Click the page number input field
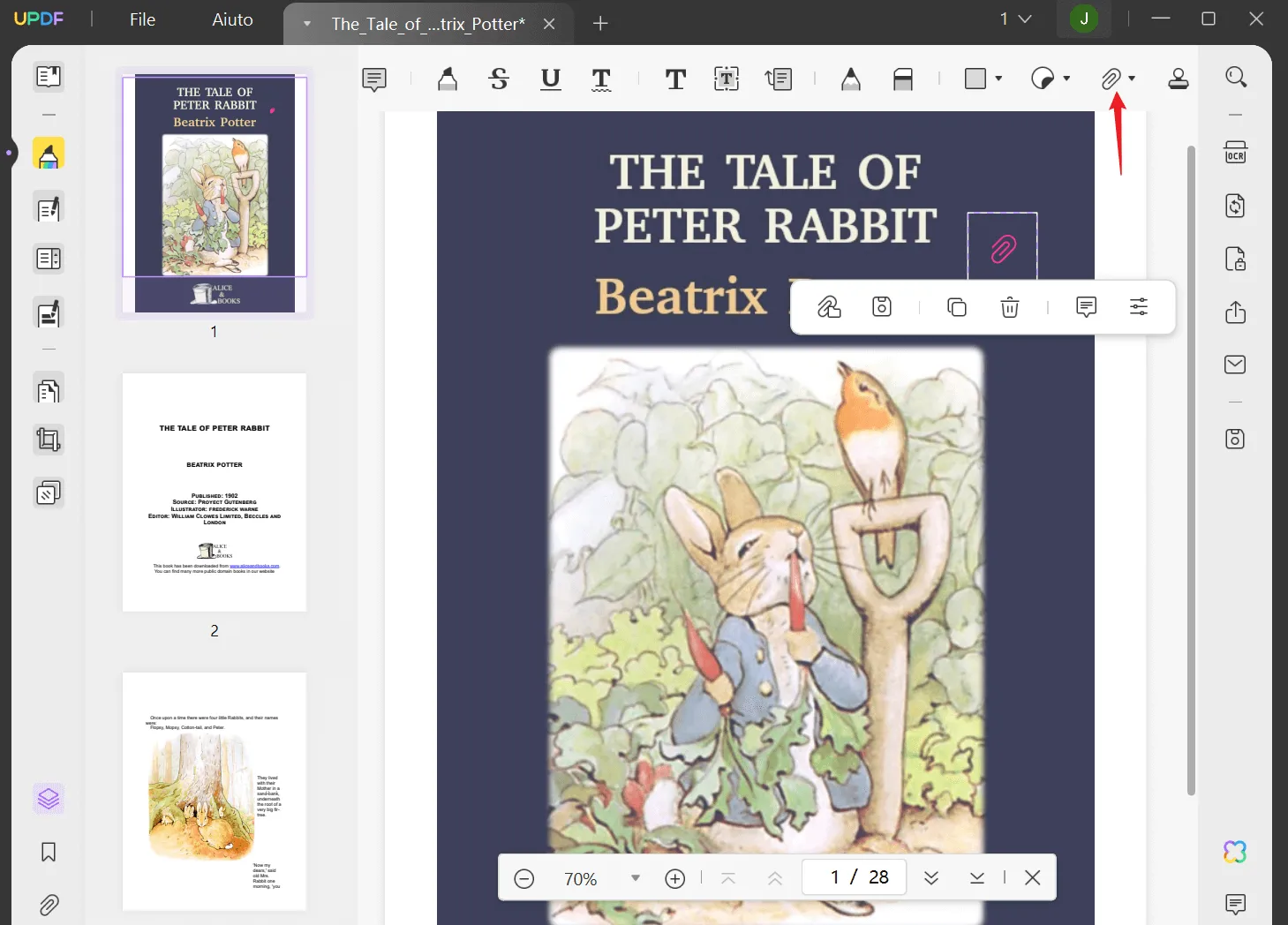The width and height of the screenshot is (1288, 925). pos(854,877)
